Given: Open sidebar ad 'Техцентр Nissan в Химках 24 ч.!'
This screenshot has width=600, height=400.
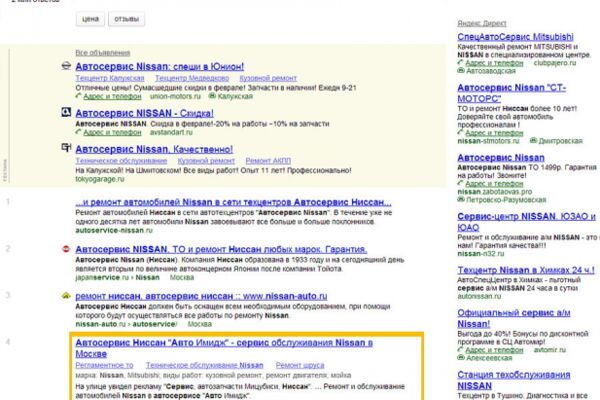Looking at the screenshot, I should point(526,270).
